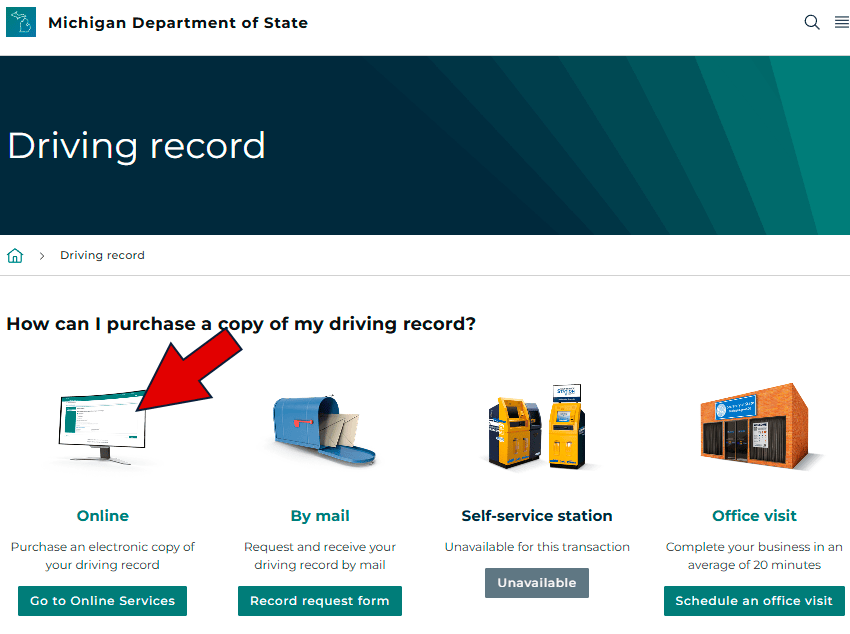
Task: Click the Driving record banner title
Action: point(136,146)
